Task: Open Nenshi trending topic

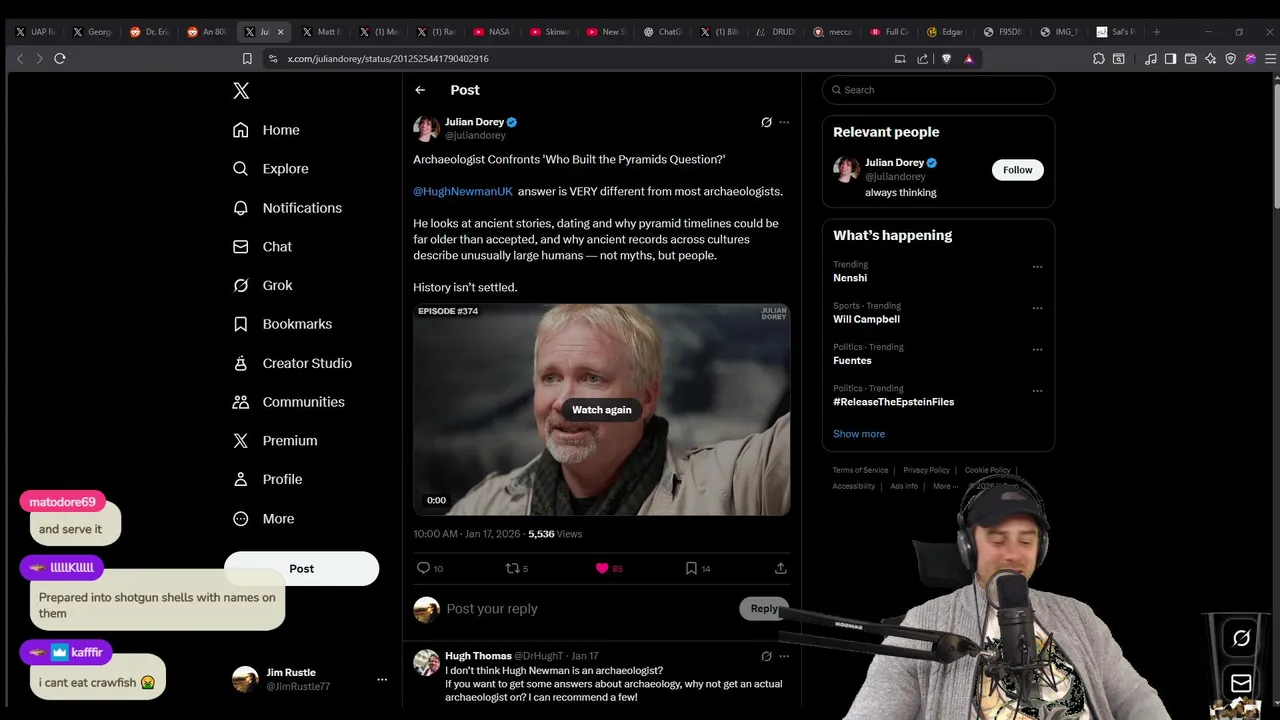Action: (850, 278)
